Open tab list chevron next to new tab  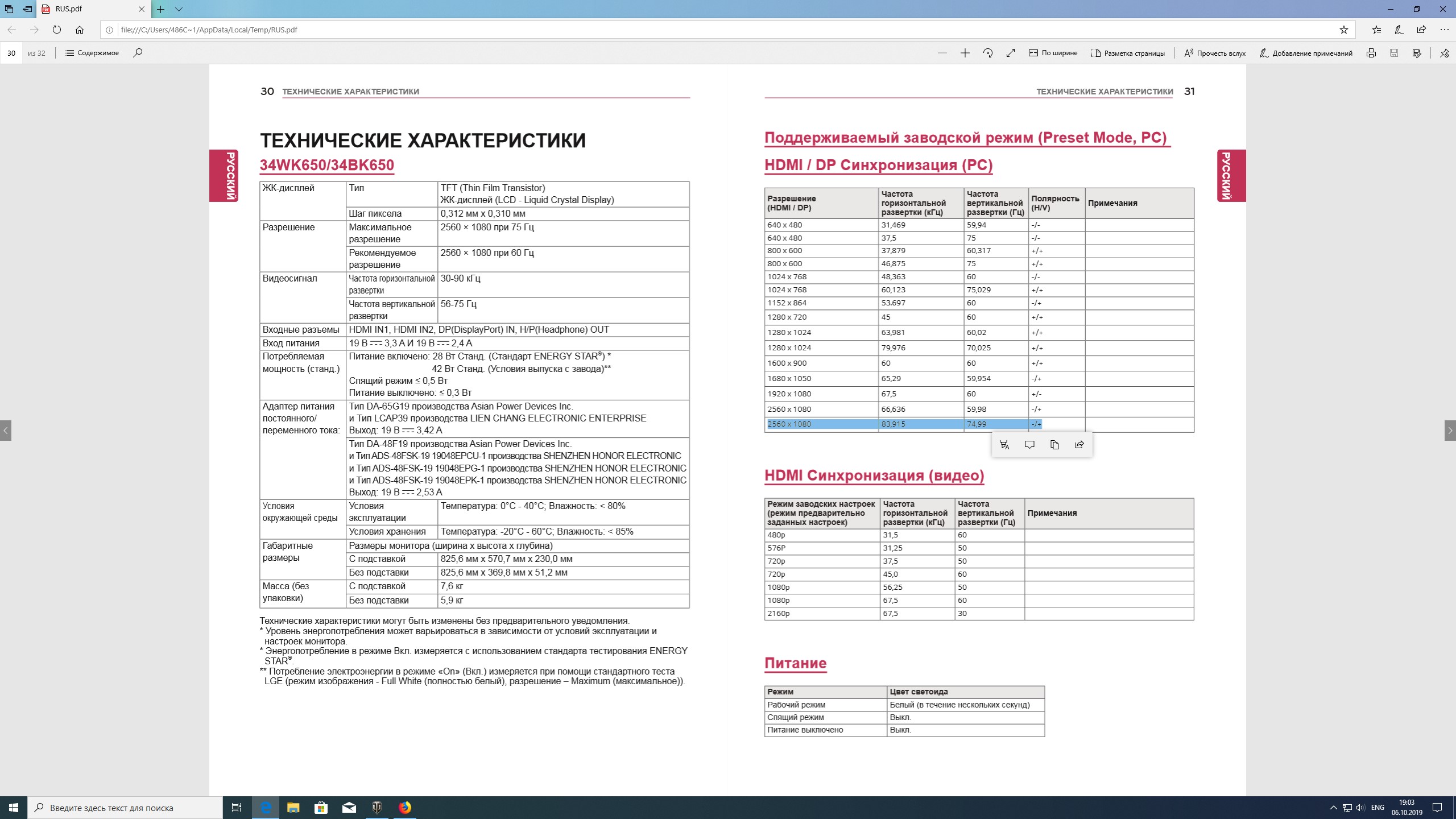click(179, 9)
